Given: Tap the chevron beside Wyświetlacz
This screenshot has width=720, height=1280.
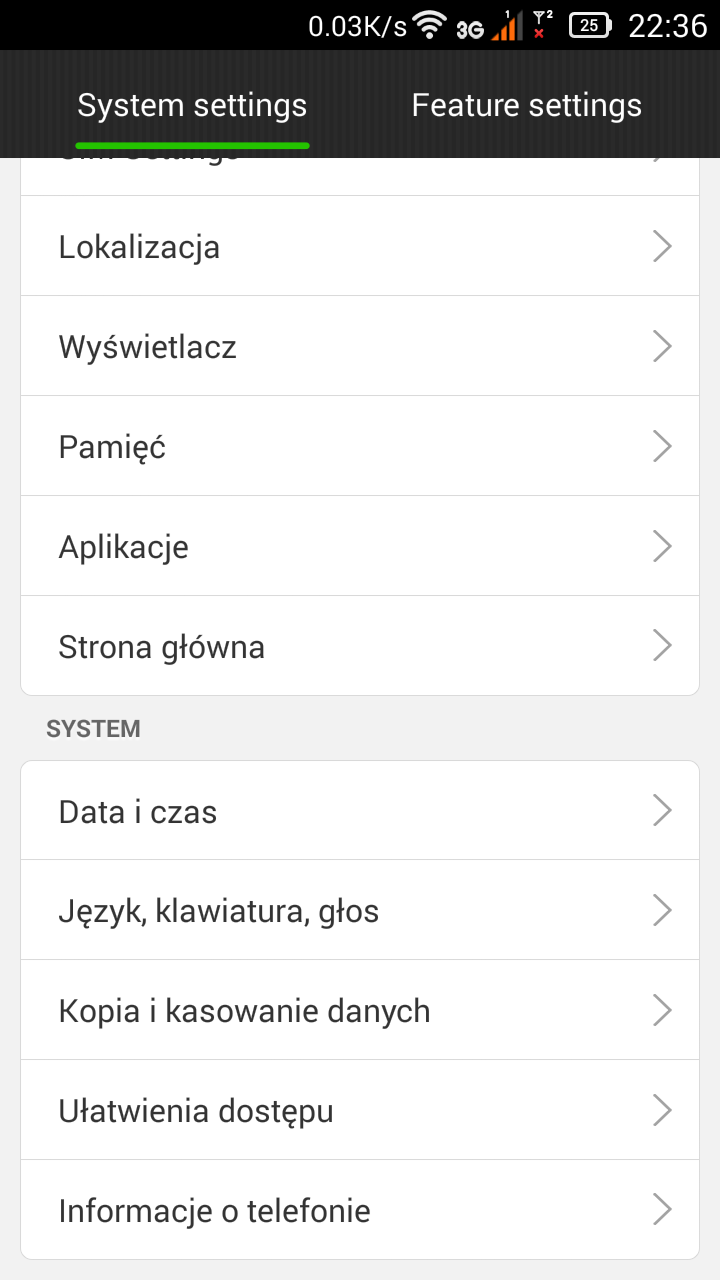Looking at the screenshot, I should 661,346.
